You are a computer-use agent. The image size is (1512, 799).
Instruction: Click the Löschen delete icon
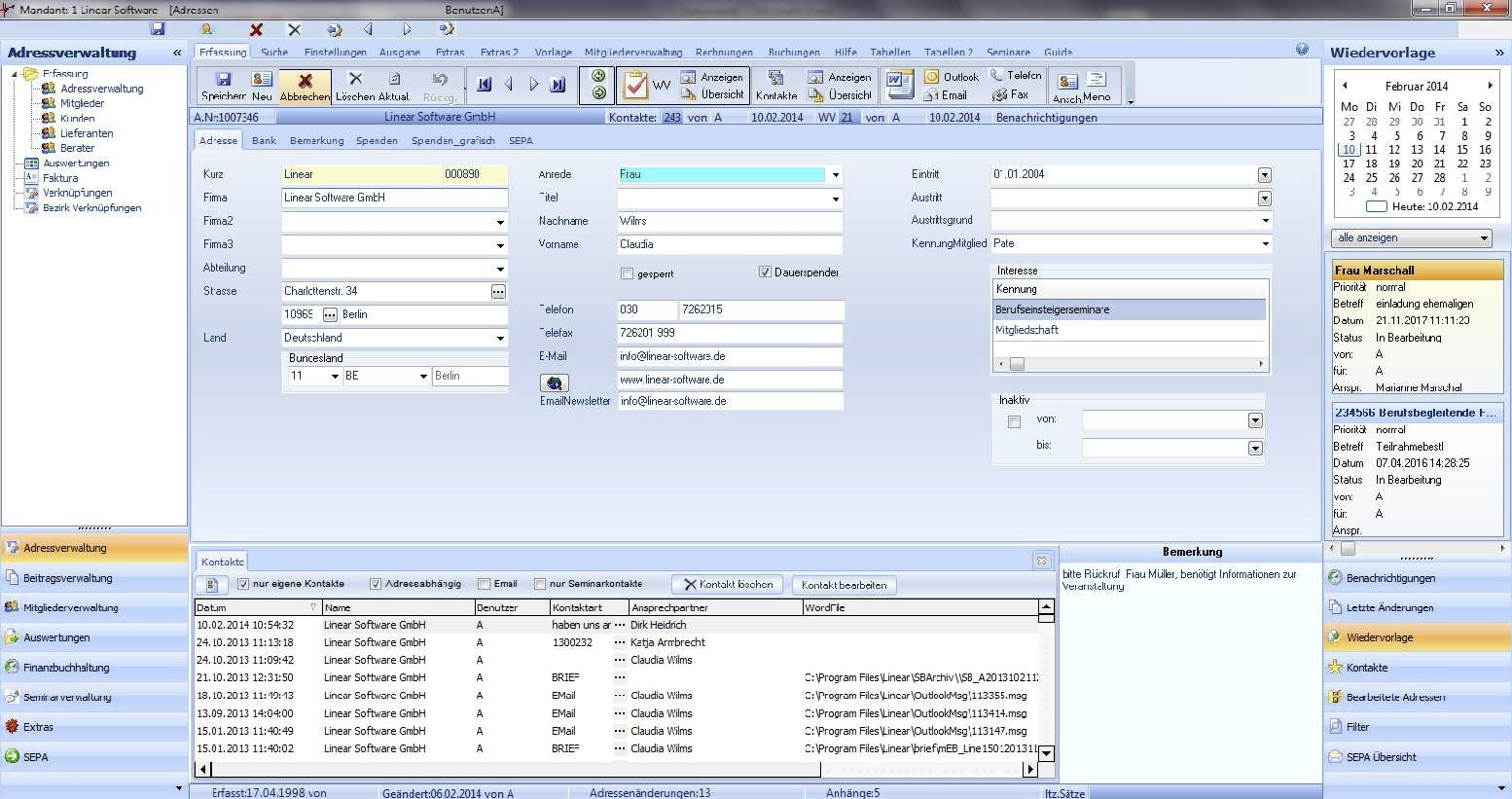click(355, 79)
